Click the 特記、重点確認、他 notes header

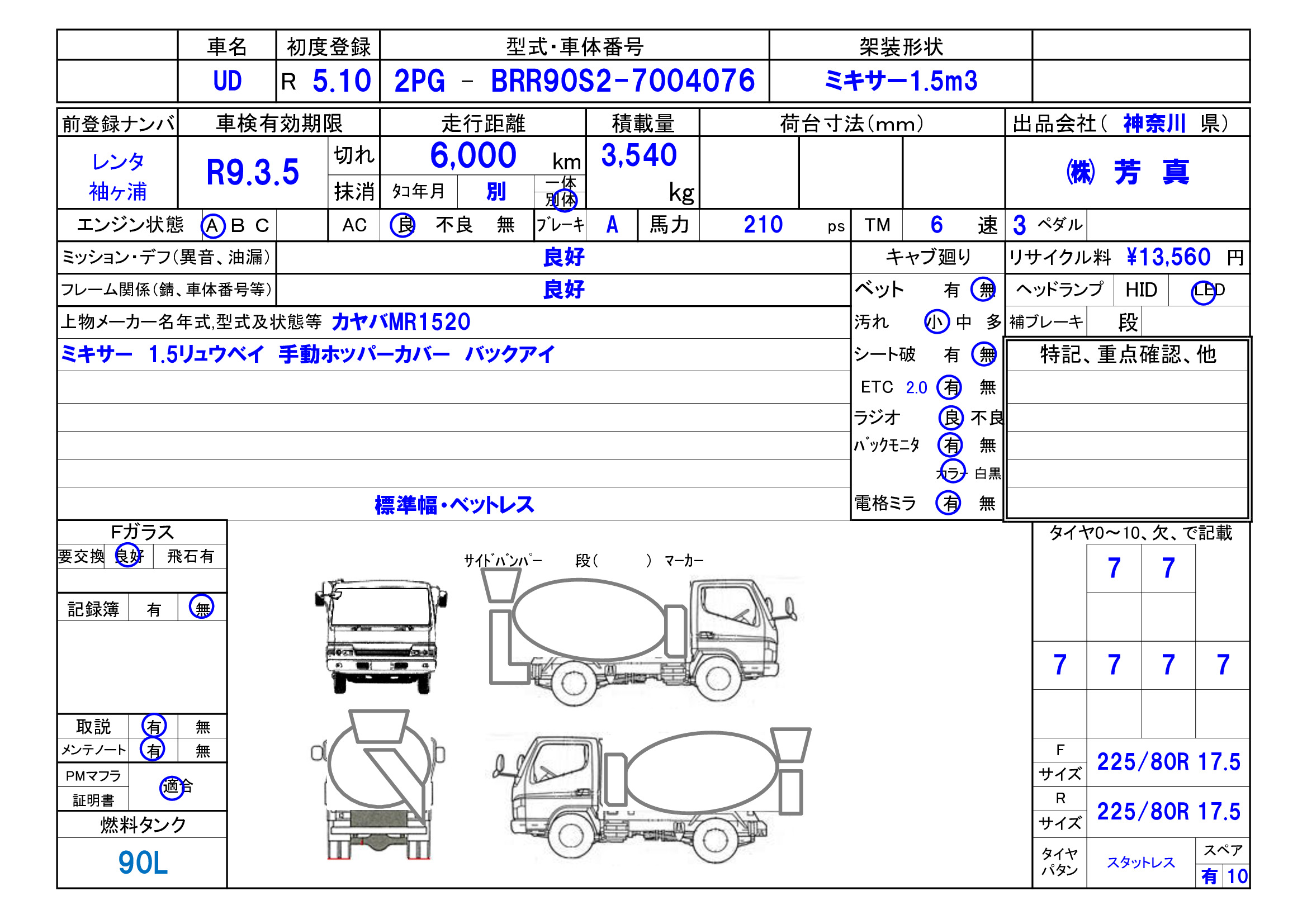[x=1128, y=355]
